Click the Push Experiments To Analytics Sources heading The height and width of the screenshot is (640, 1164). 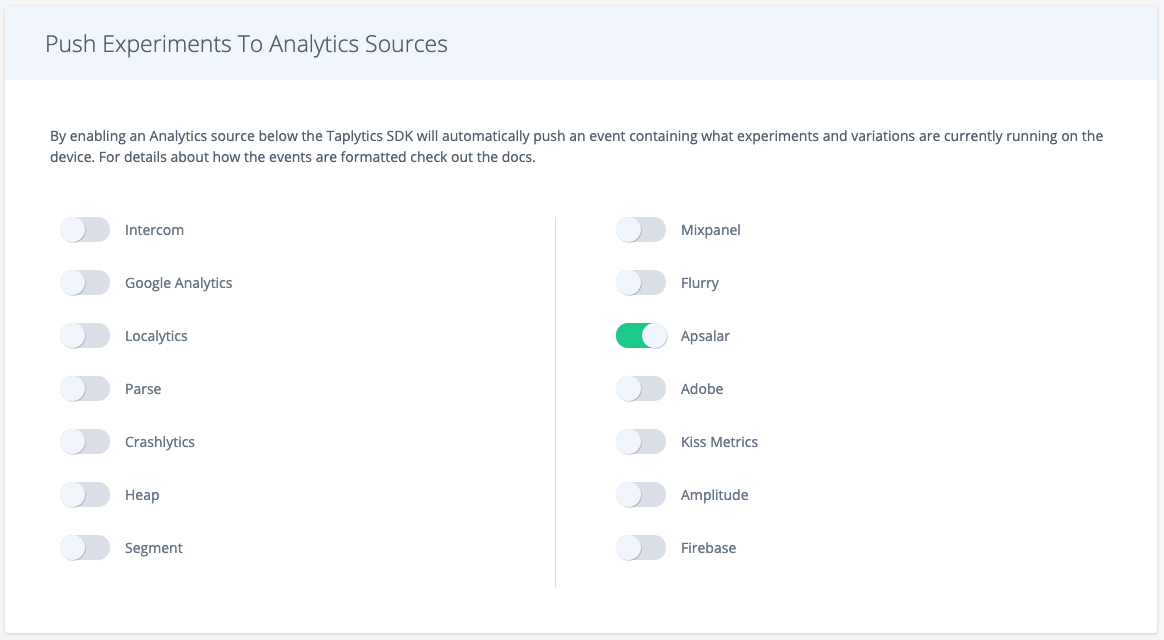tap(246, 45)
